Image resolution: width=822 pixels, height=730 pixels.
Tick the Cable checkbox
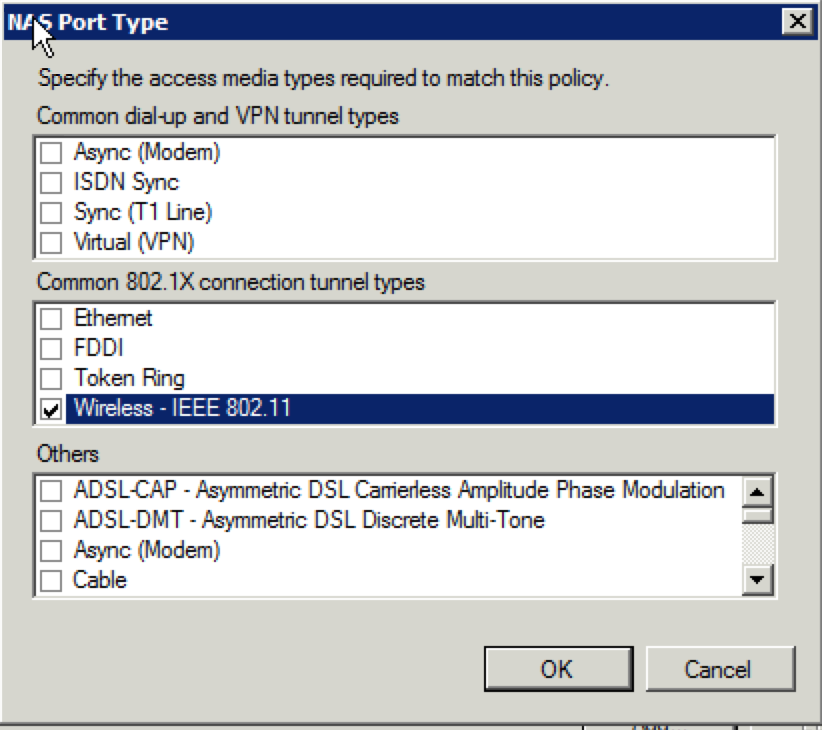pos(51,581)
